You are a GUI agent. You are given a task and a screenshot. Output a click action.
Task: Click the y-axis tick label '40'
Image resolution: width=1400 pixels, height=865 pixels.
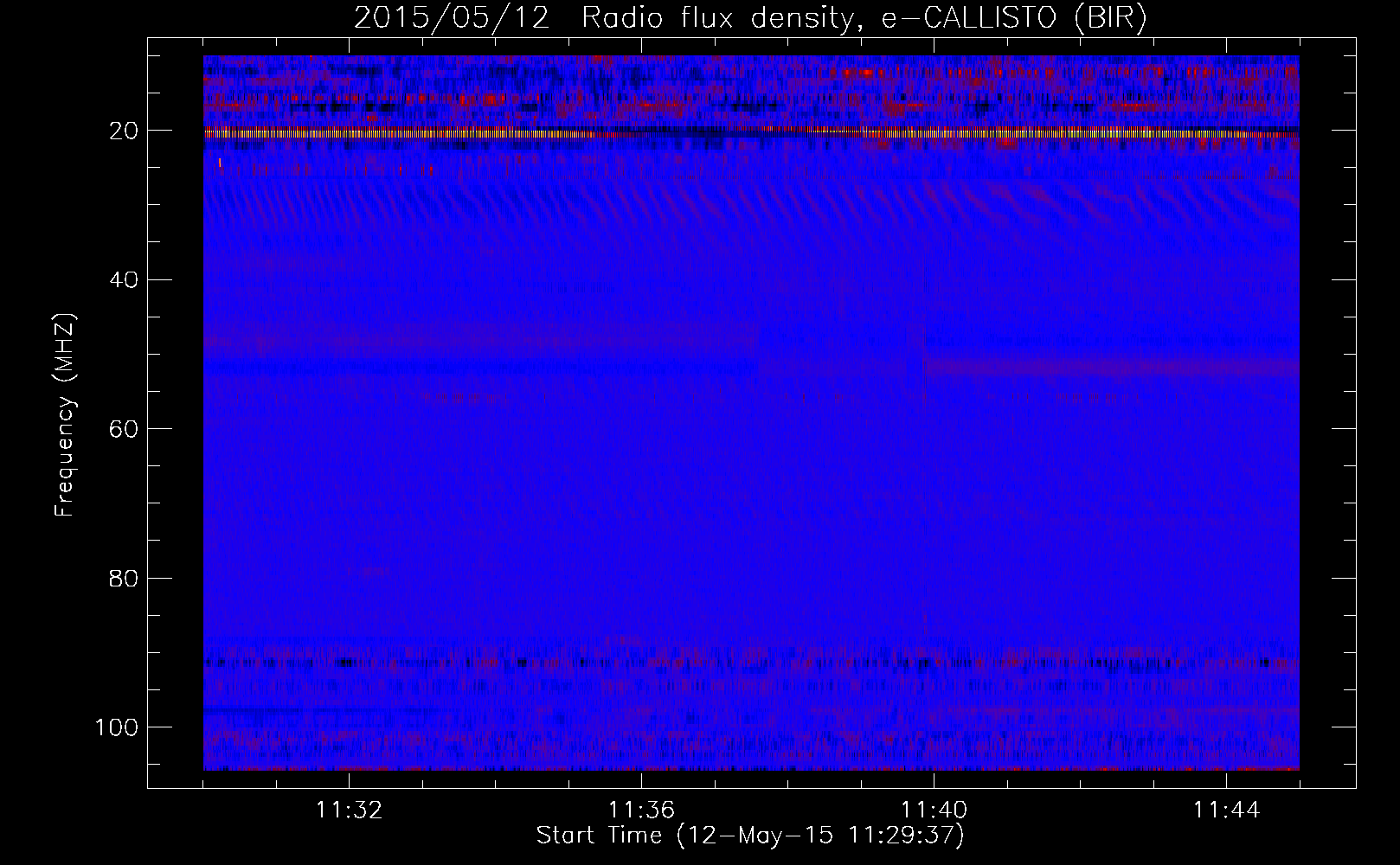[125, 279]
